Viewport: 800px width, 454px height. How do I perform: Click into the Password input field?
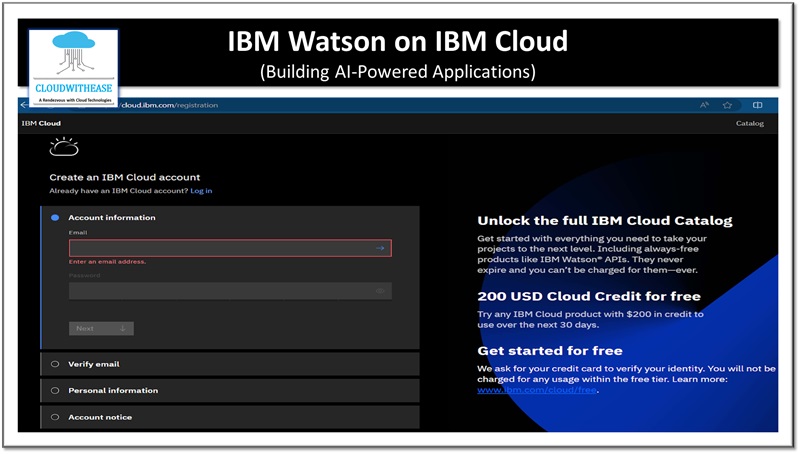230,291
